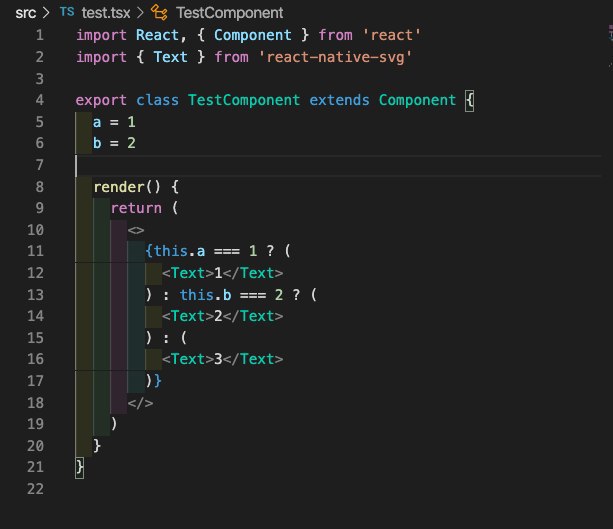
Task: Click the highlighted opening brace on line 4
Action: (x=470, y=100)
